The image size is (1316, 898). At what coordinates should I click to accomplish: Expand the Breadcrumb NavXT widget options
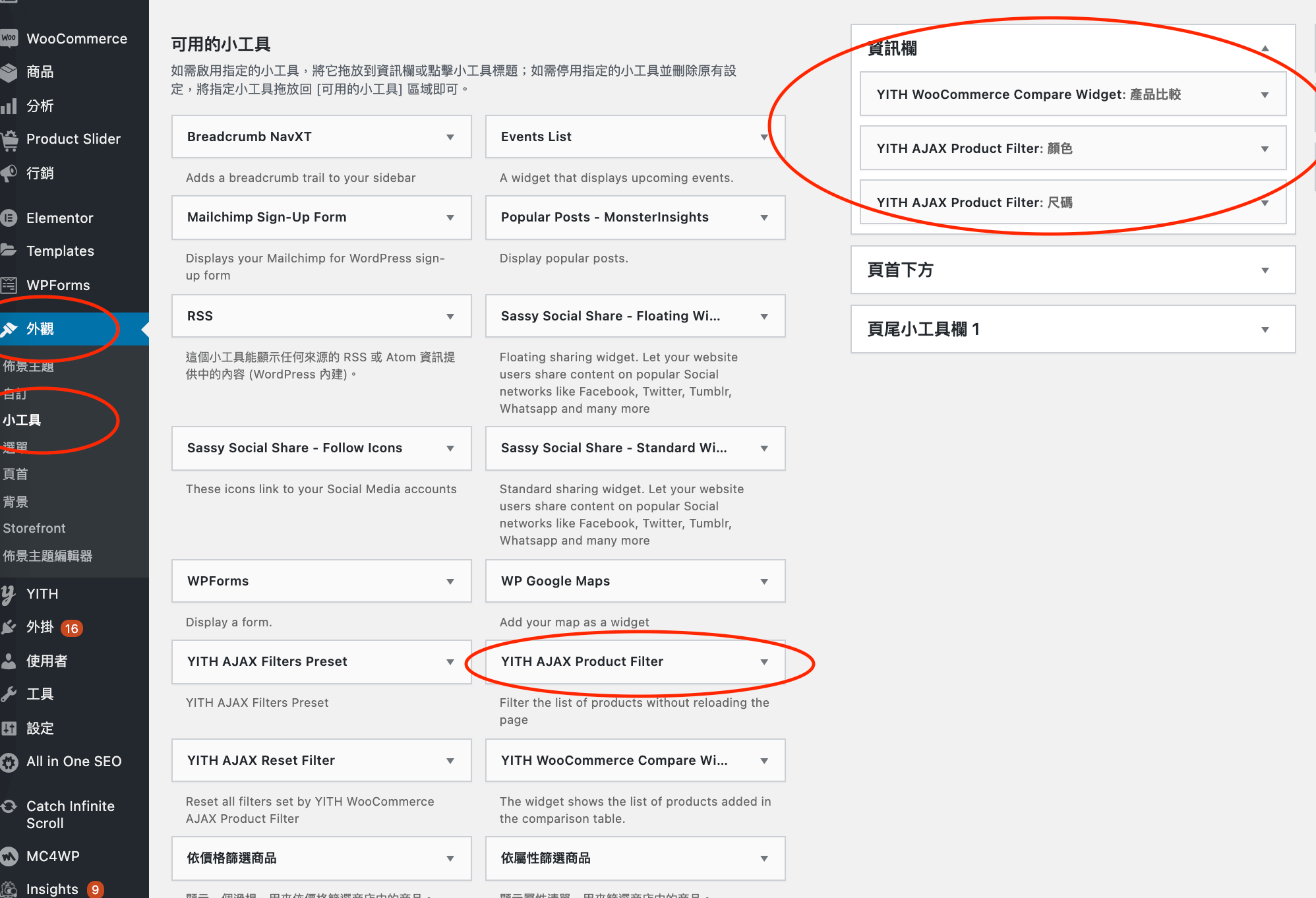click(x=450, y=136)
